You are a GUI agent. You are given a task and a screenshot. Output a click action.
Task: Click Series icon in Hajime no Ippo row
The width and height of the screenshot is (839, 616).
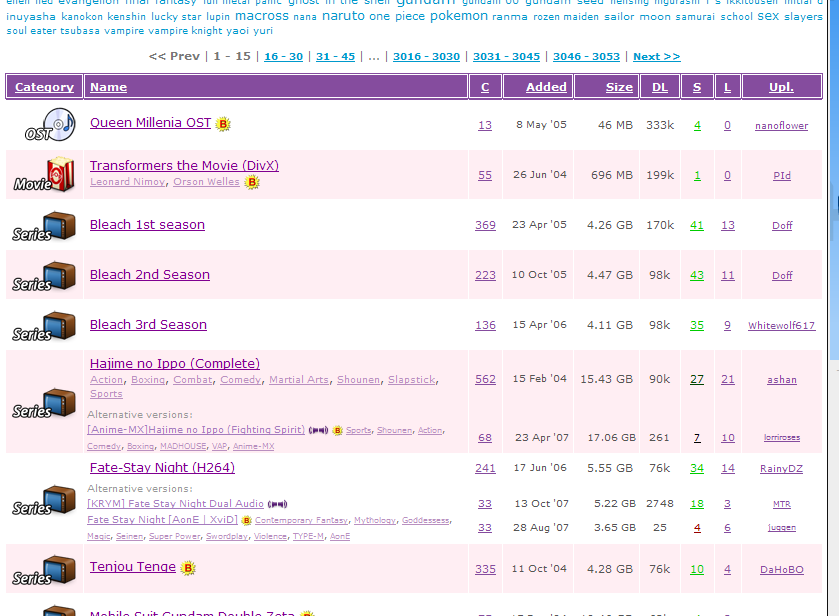(44, 403)
